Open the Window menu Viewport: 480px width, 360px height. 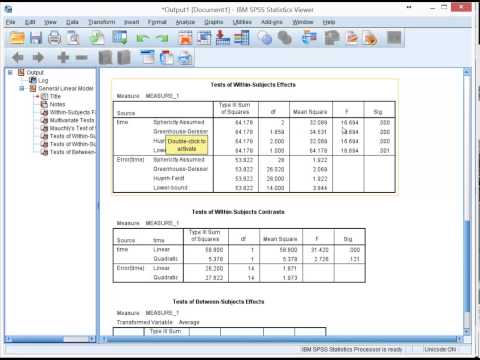[x=303, y=22]
